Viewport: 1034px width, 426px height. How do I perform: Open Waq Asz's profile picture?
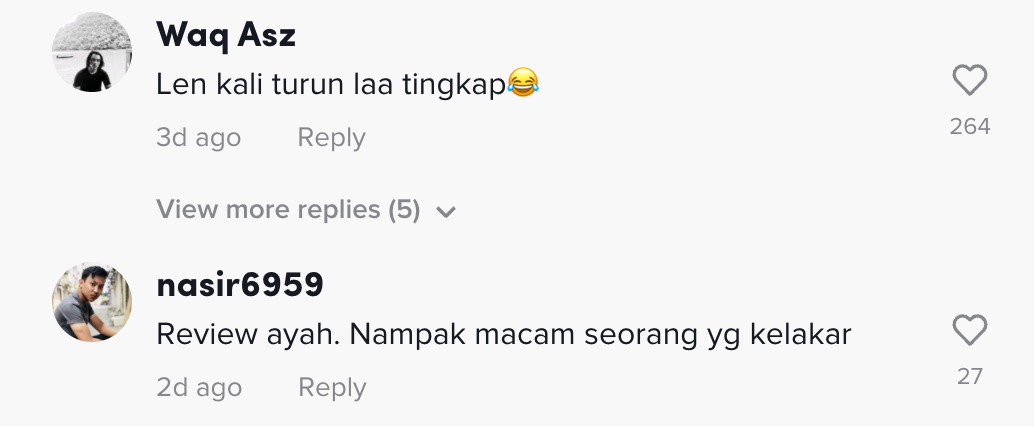tap(92, 53)
